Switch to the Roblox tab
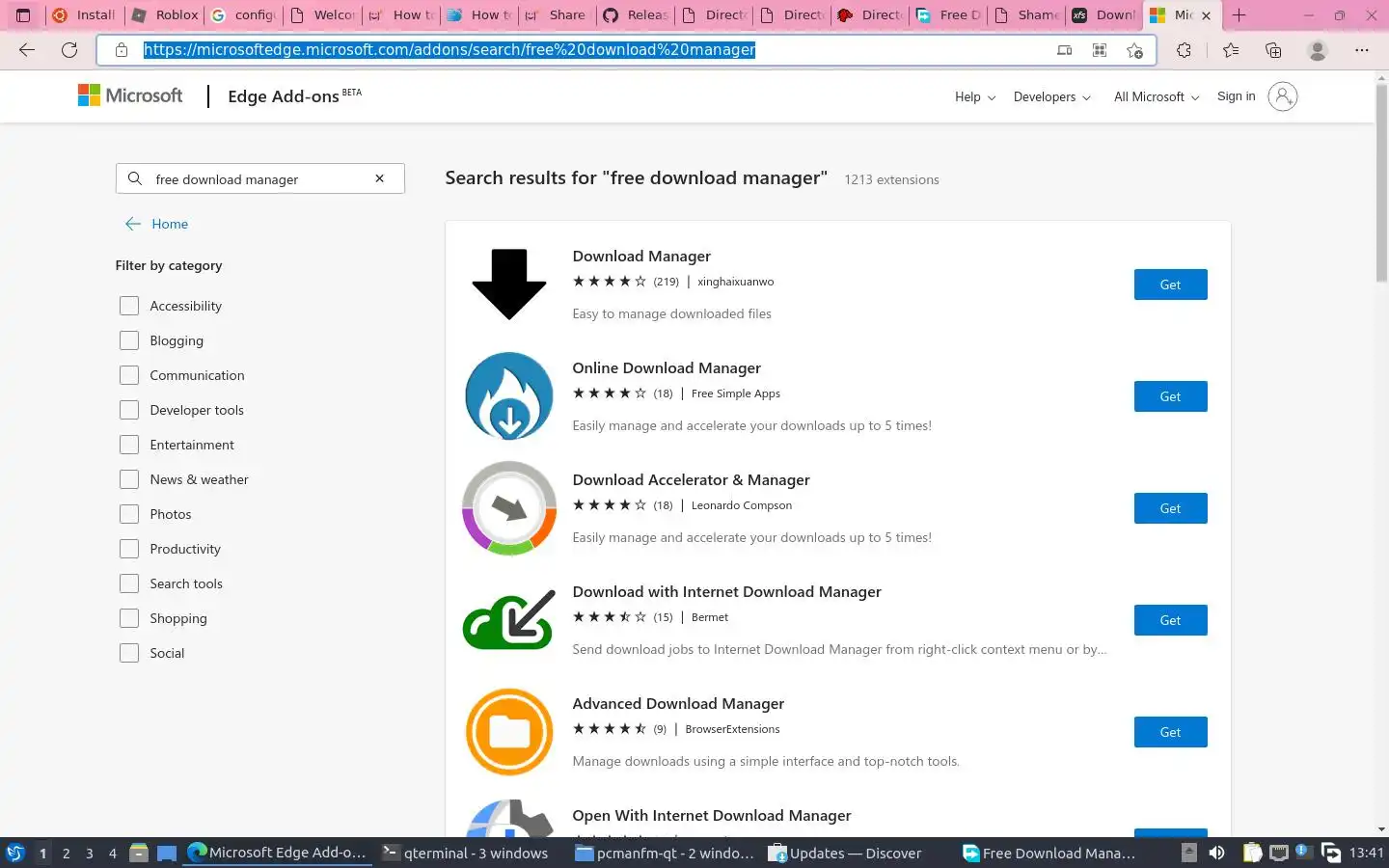The width and height of the screenshot is (1389, 868). point(166,15)
